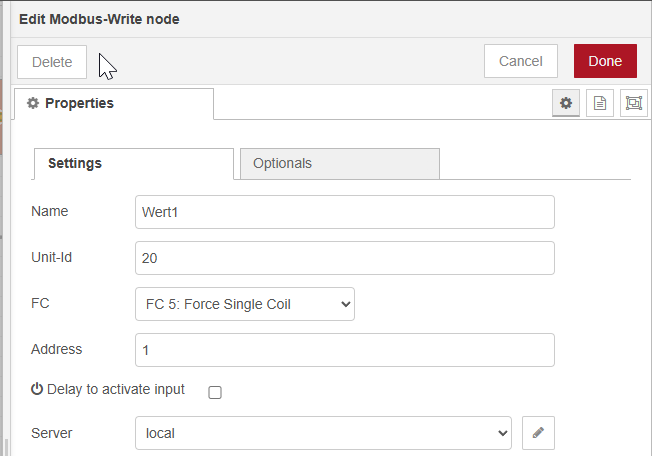Cancel editing the Modbus-Write node

click(521, 61)
